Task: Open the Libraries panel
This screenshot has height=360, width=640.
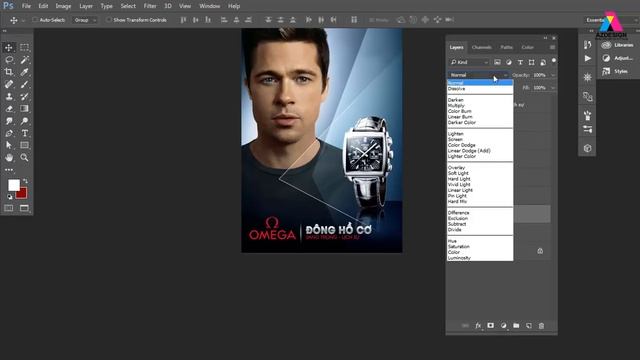Action: (618, 45)
